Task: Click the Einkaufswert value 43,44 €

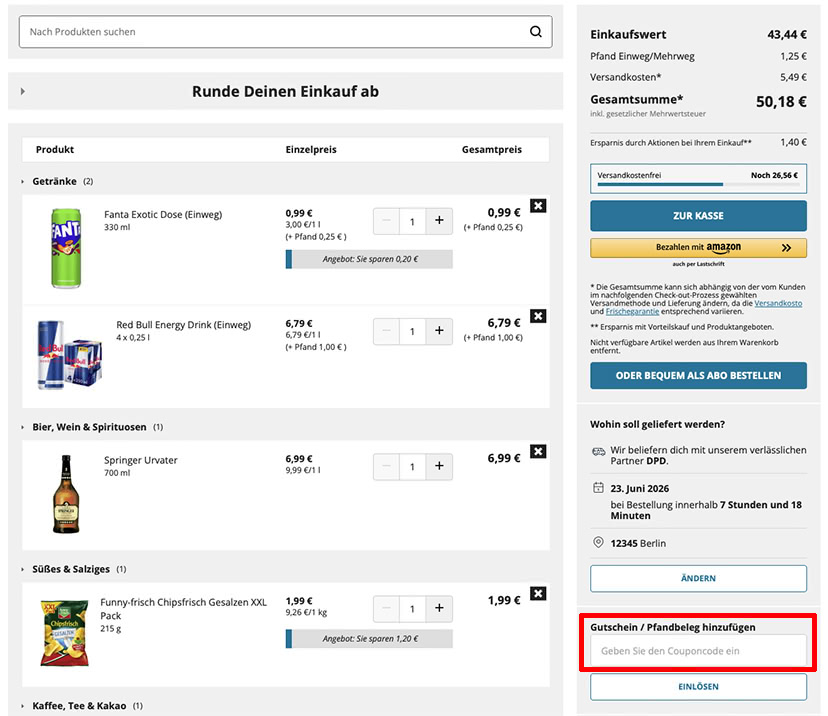Action: tap(787, 35)
